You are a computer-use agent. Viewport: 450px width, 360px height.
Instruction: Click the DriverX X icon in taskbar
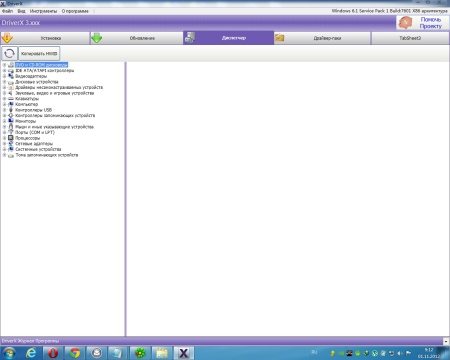click(x=183, y=353)
